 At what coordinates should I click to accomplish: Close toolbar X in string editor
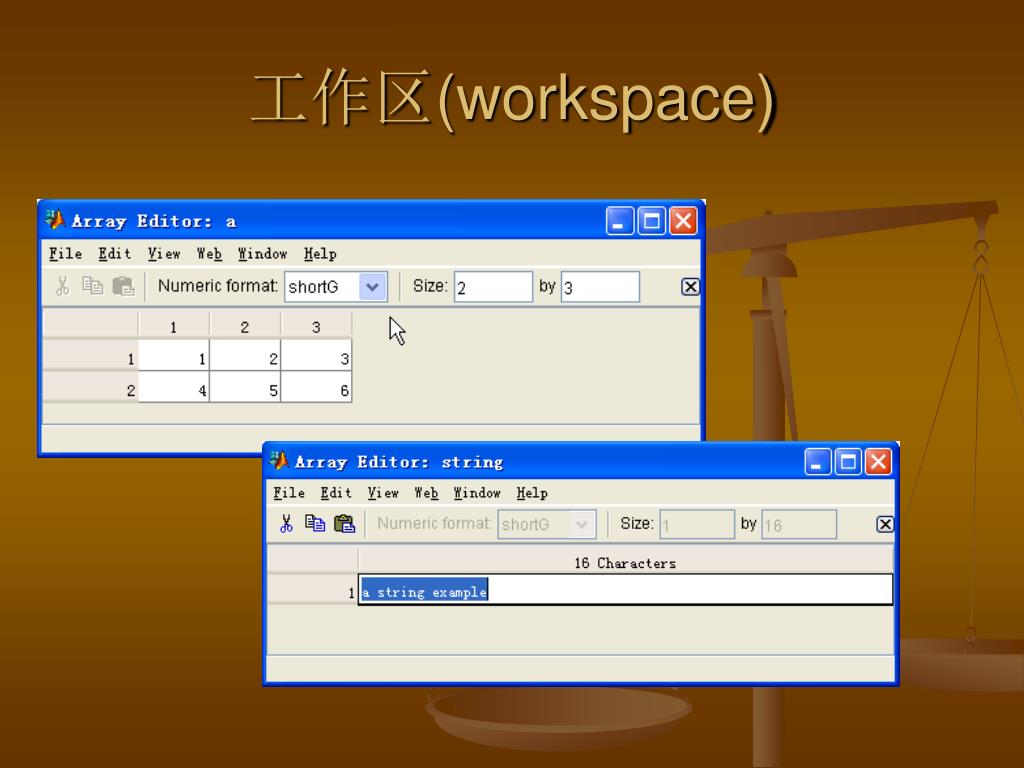(x=885, y=524)
